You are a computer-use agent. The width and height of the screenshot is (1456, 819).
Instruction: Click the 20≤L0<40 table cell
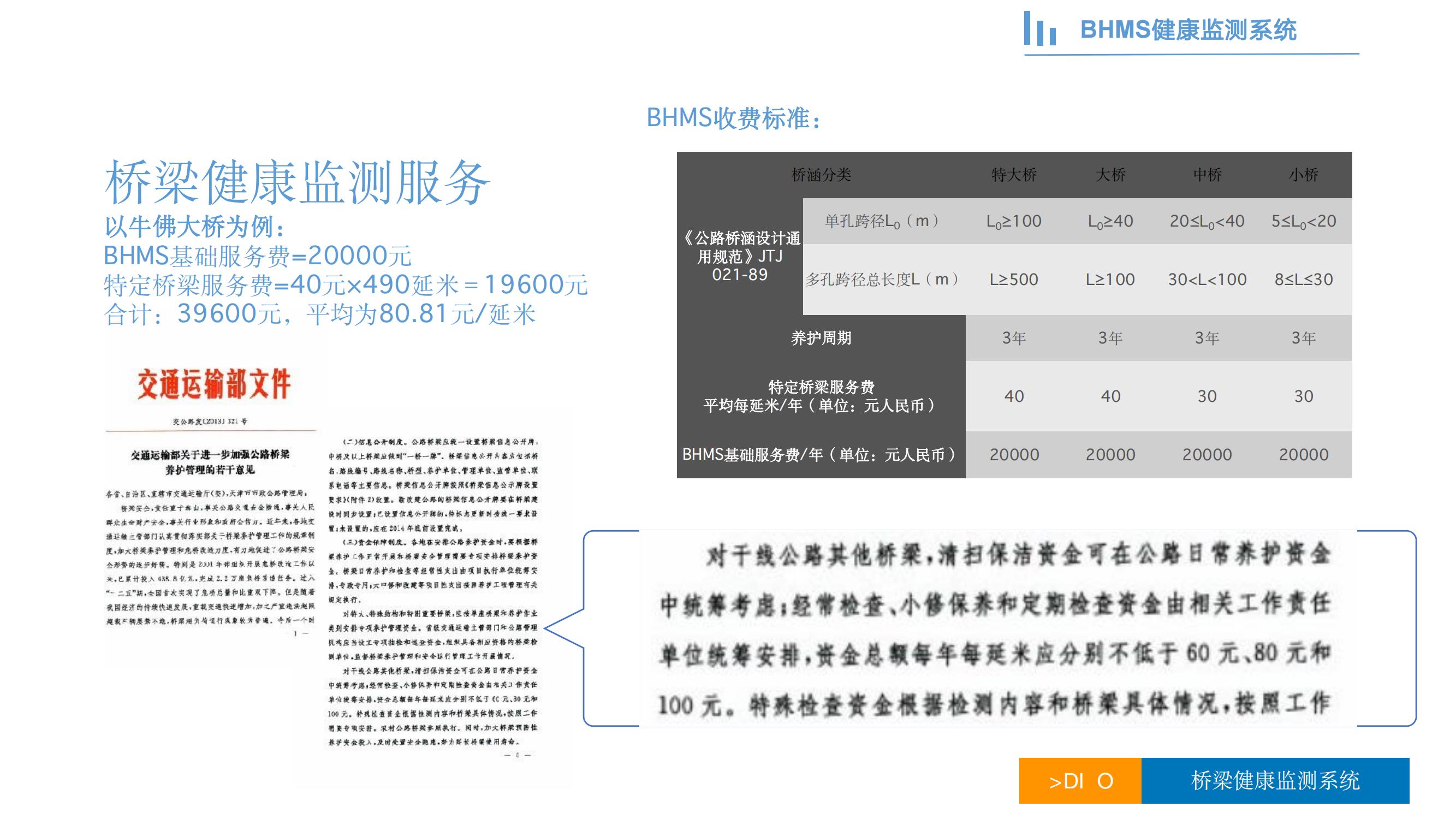(1207, 221)
